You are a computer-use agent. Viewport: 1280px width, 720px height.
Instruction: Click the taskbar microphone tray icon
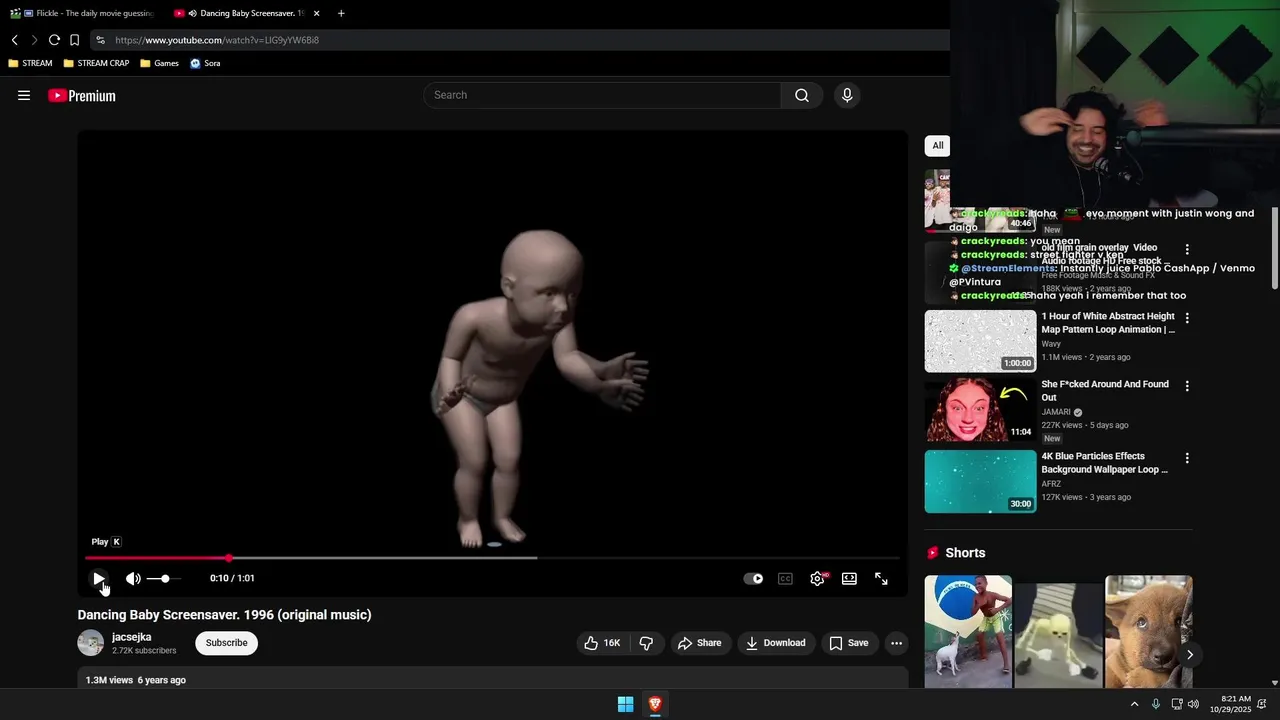click(x=1156, y=704)
